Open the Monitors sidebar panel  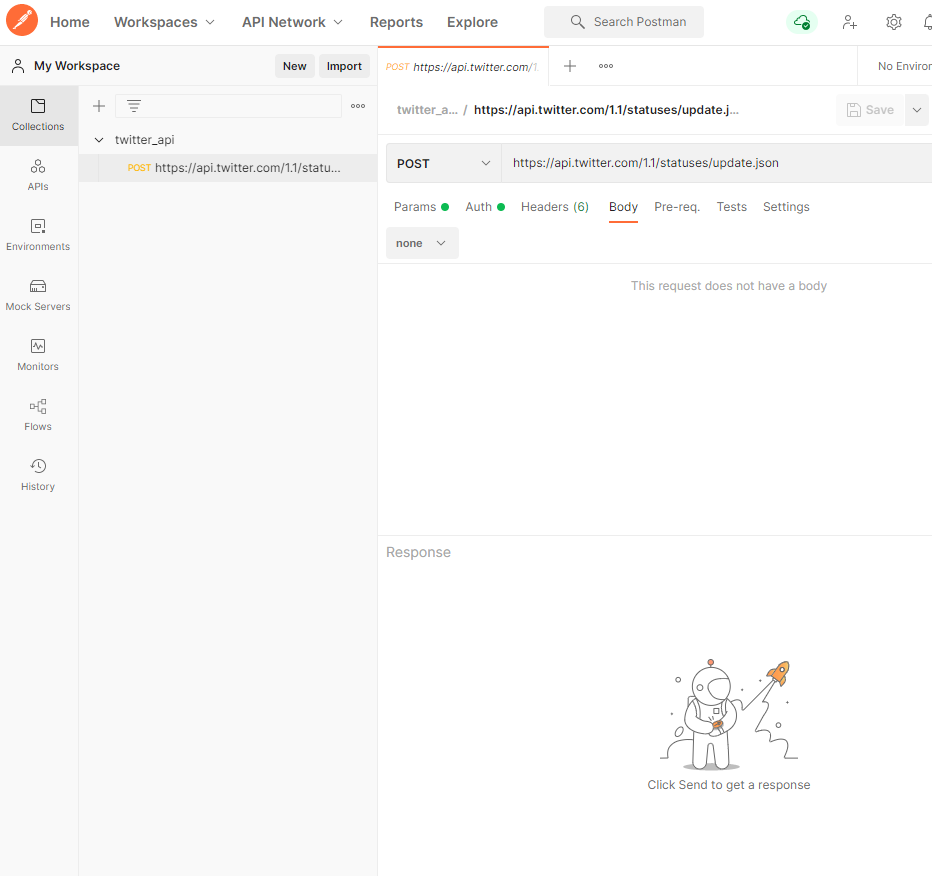38,355
